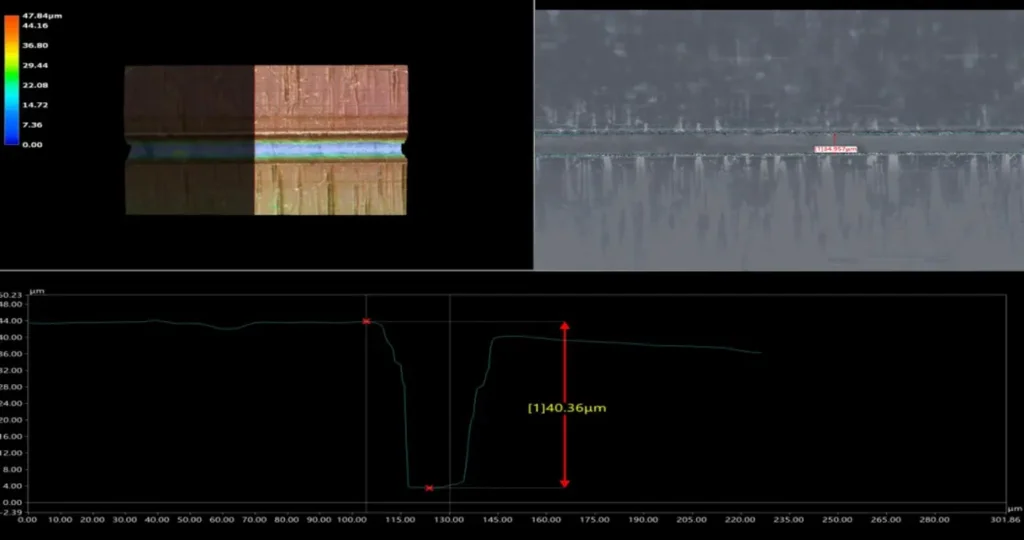Click the [1]40.36µm measurement label
Image resolution: width=1024 pixels, height=540 pixels.
567,407
